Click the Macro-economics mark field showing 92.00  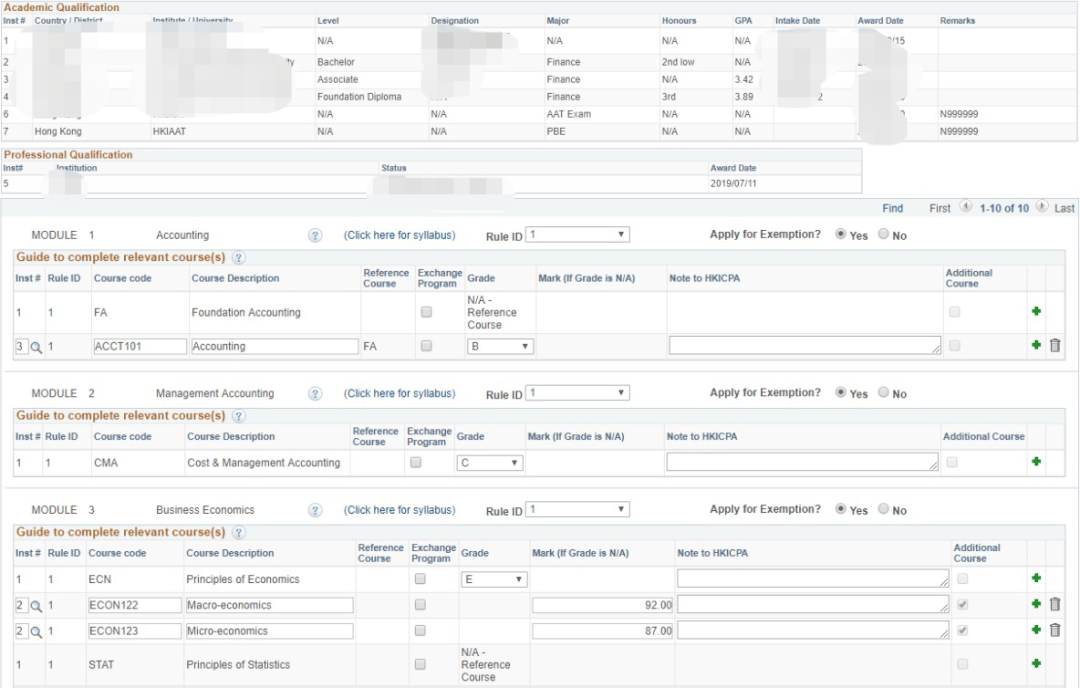[x=603, y=605]
